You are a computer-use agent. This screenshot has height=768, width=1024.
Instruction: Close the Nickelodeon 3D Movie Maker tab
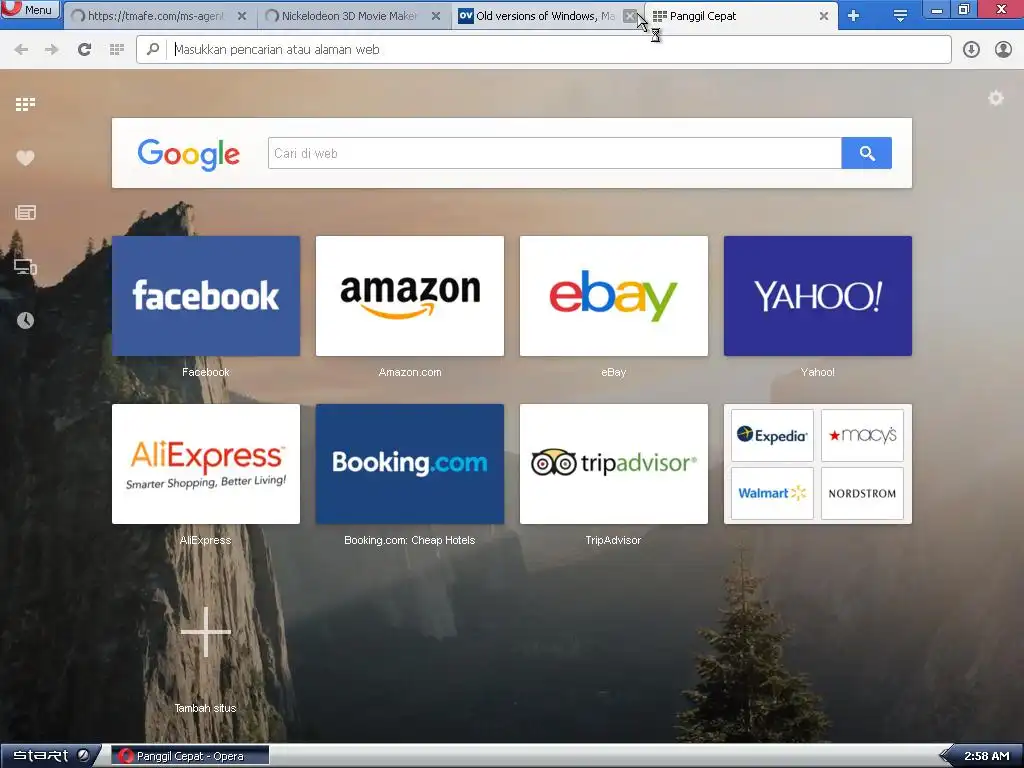tap(436, 16)
